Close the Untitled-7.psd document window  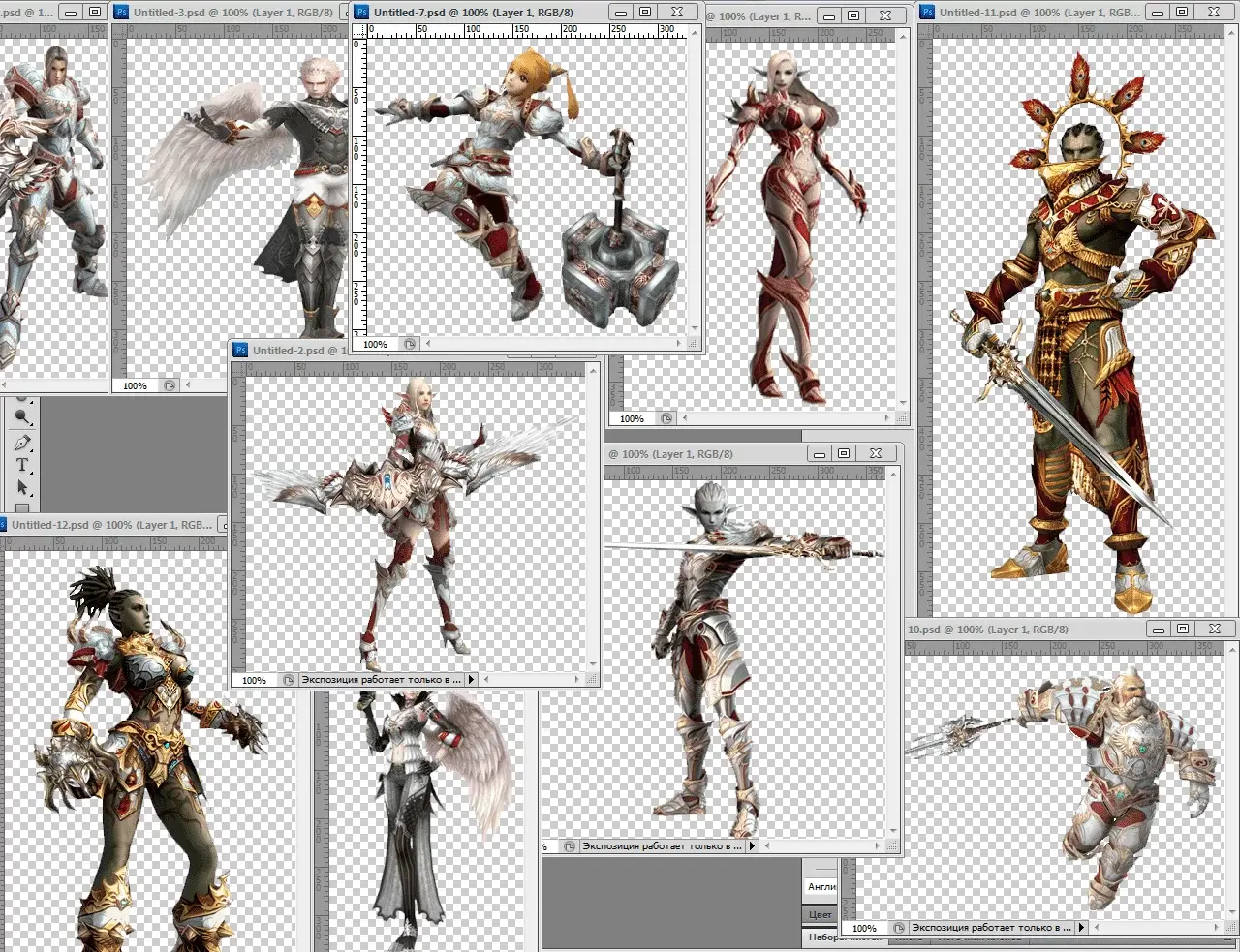click(x=678, y=12)
